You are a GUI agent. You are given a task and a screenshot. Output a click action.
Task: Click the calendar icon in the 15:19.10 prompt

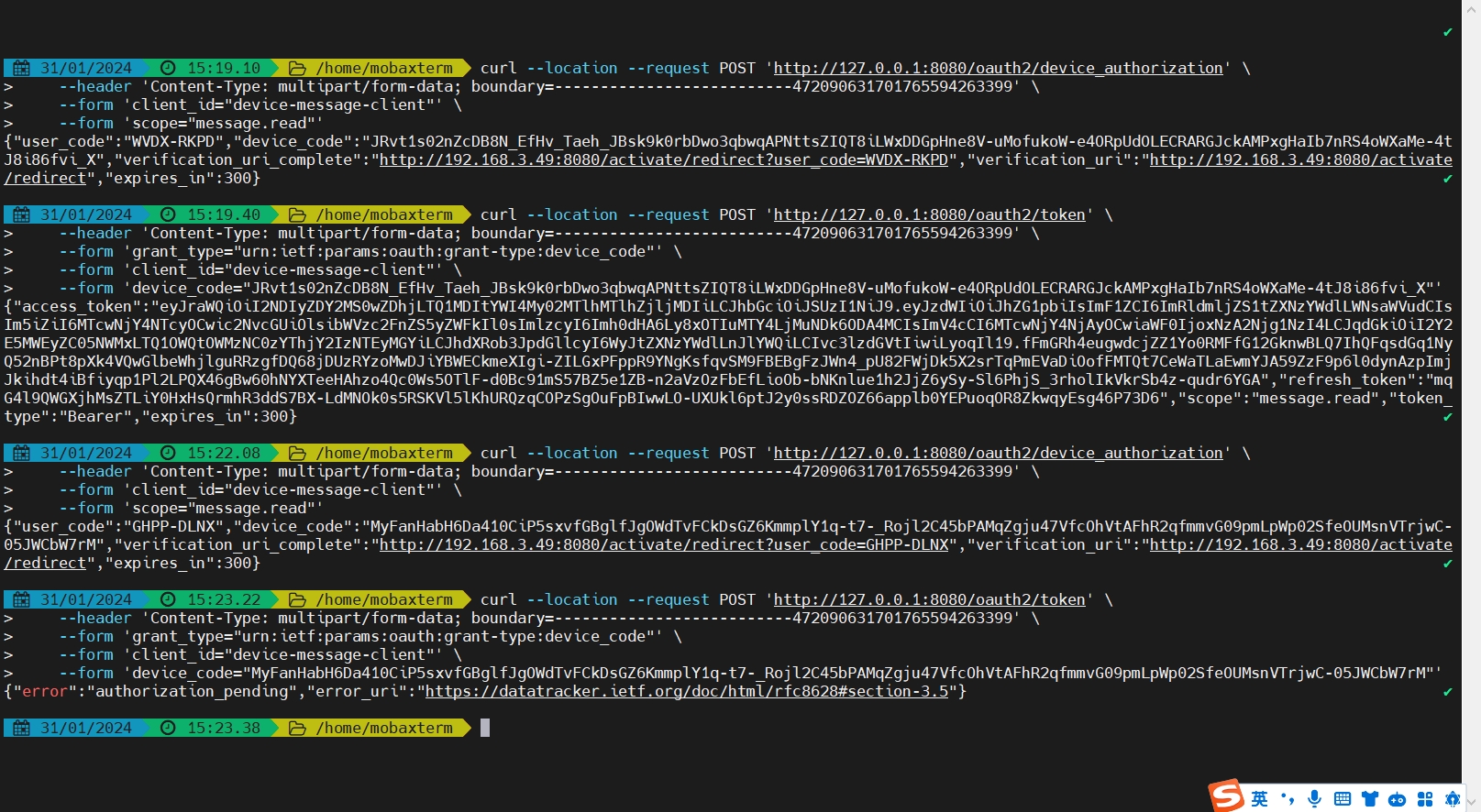point(22,68)
